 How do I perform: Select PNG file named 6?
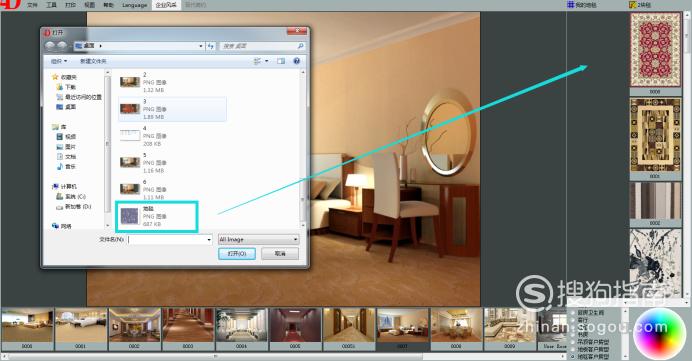[x=172, y=189]
